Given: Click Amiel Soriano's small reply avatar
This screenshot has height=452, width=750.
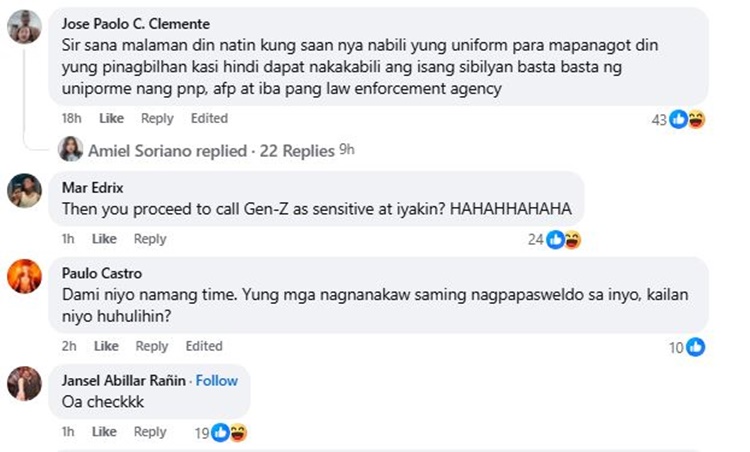Looking at the screenshot, I should pyautogui.click(x=70, y=150).
